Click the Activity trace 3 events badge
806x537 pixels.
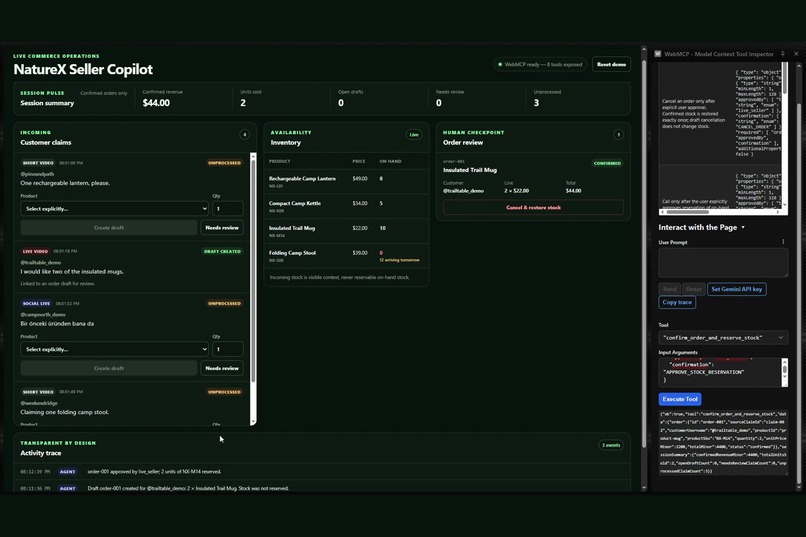point(611,445)
